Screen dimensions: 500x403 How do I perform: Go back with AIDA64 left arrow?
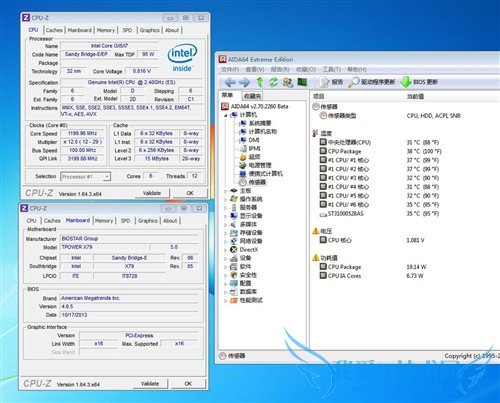(230, 82)
